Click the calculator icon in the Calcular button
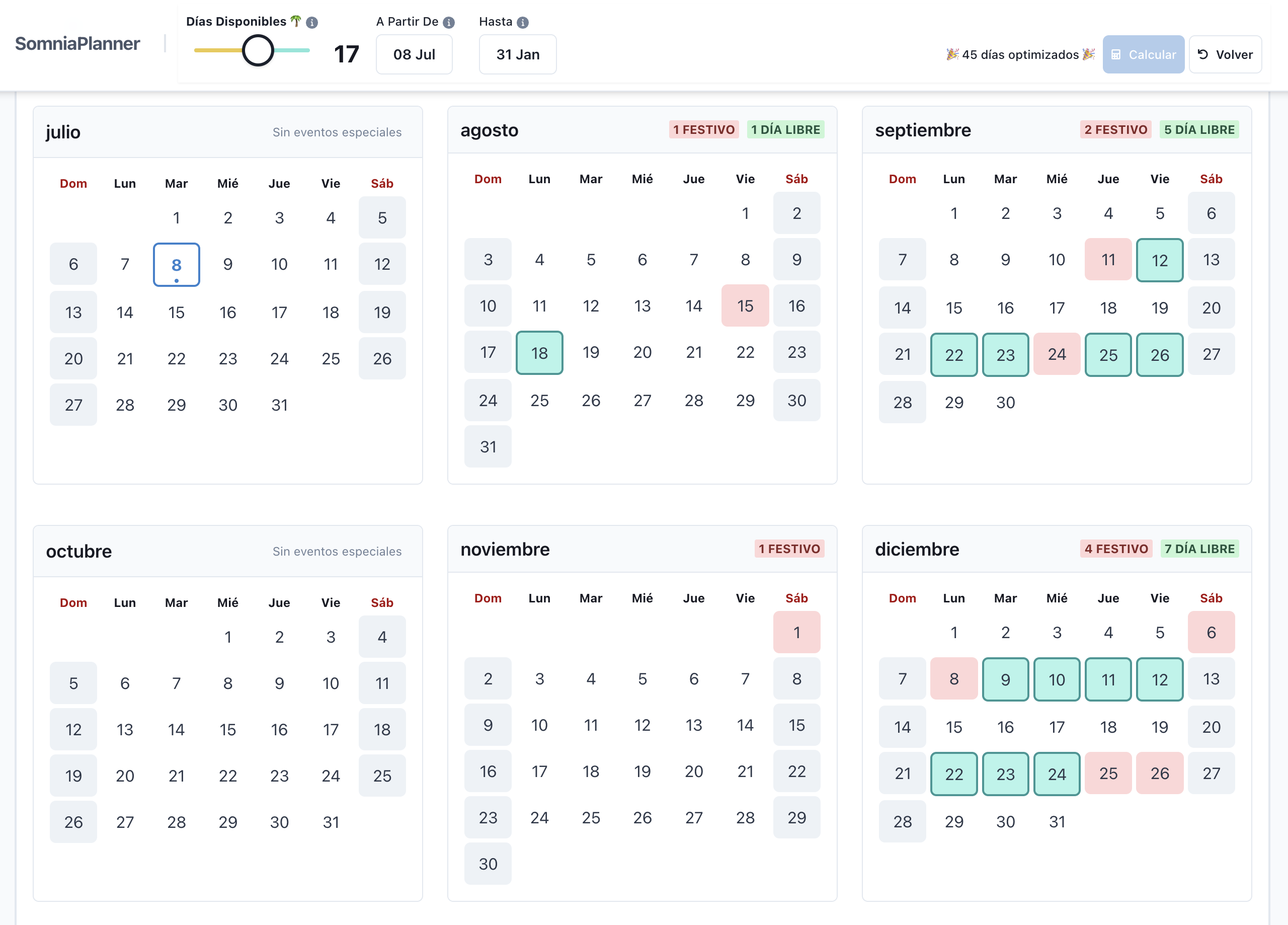The image size is (1288, 925). (1117, 54)
